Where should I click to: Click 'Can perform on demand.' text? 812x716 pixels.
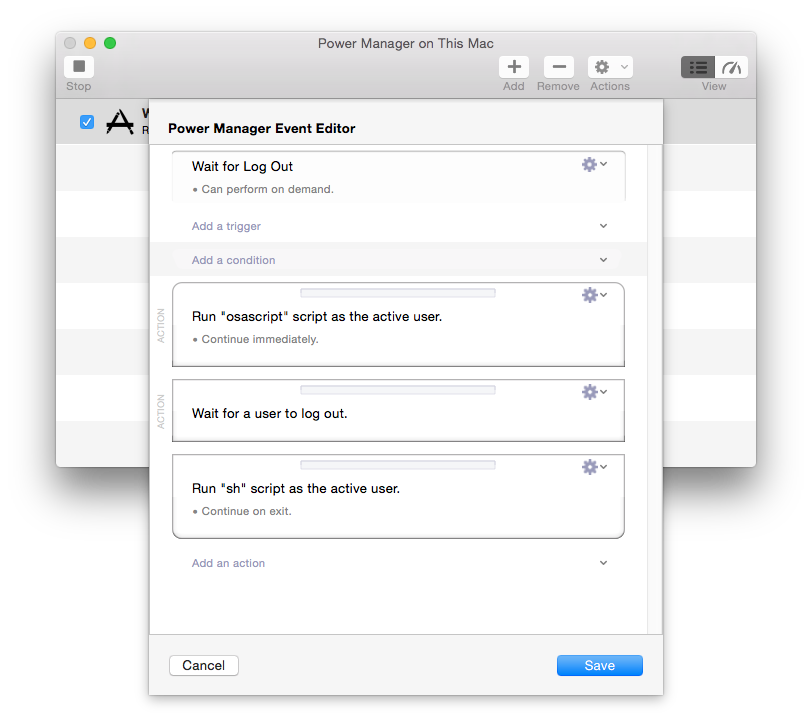pyautogui.click(x=267, y=189)
